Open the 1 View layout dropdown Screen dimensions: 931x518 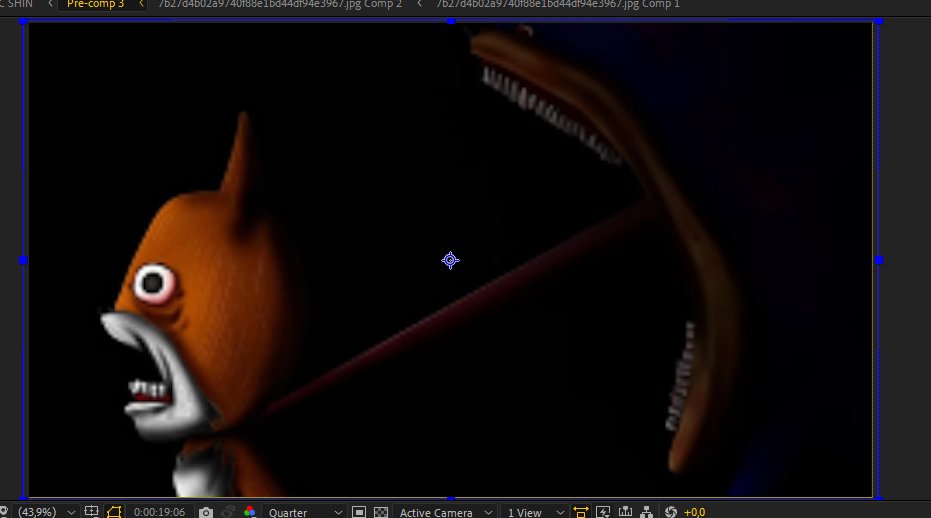tap(535, 512)
